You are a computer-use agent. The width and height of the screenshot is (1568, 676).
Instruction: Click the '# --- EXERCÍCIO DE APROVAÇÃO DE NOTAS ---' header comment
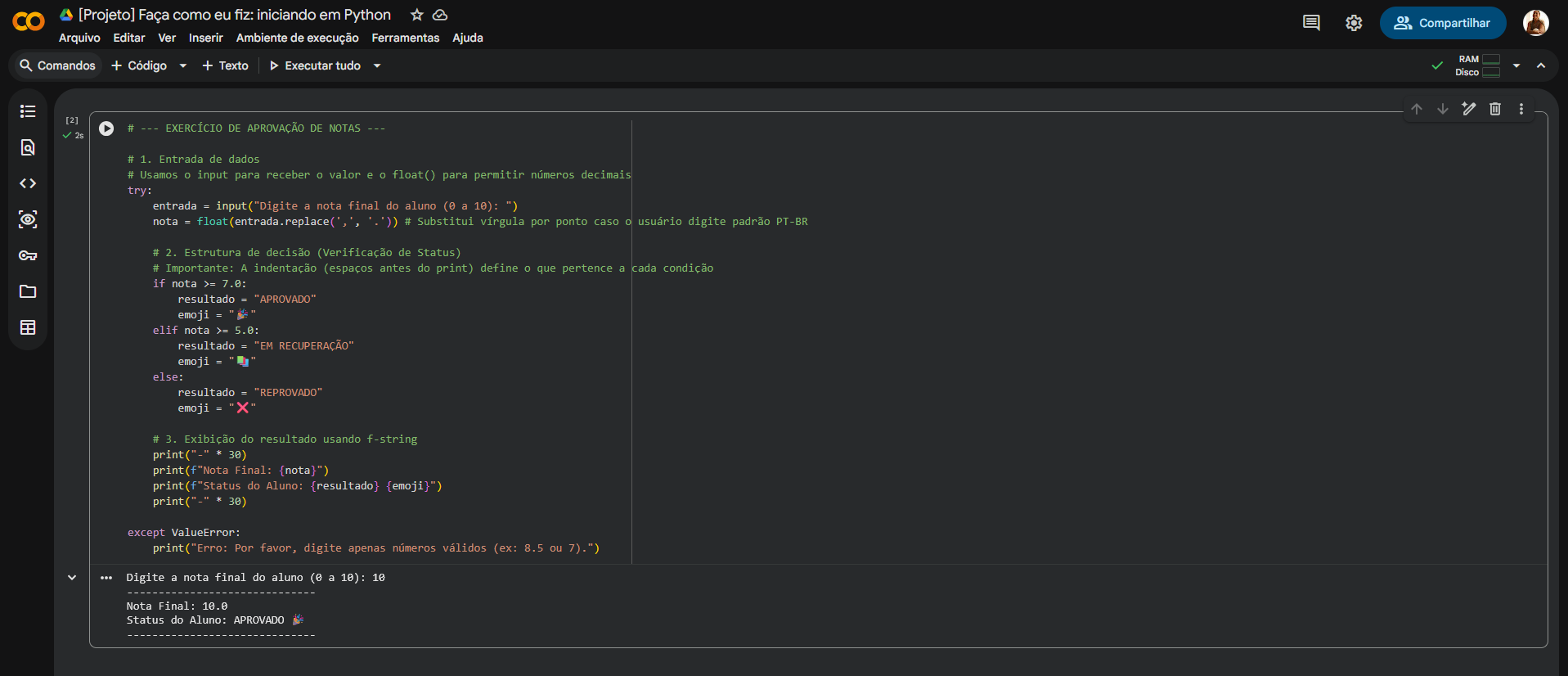[x=256, y=128]
